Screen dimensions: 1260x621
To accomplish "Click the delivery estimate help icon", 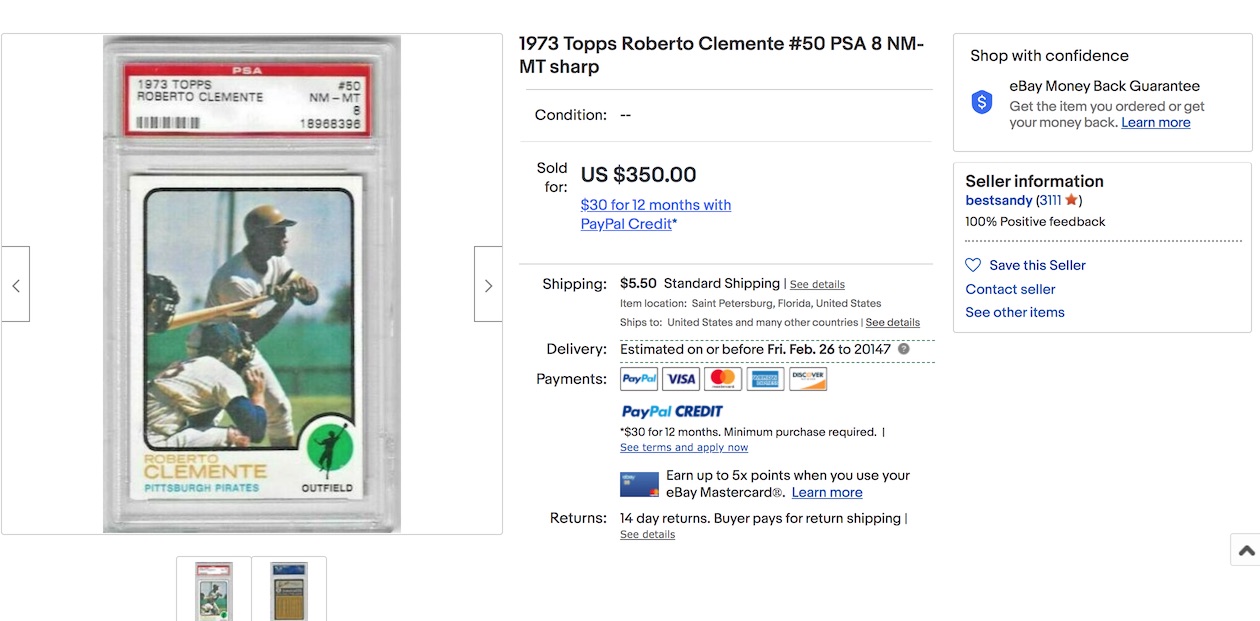I will click(904, 349).
